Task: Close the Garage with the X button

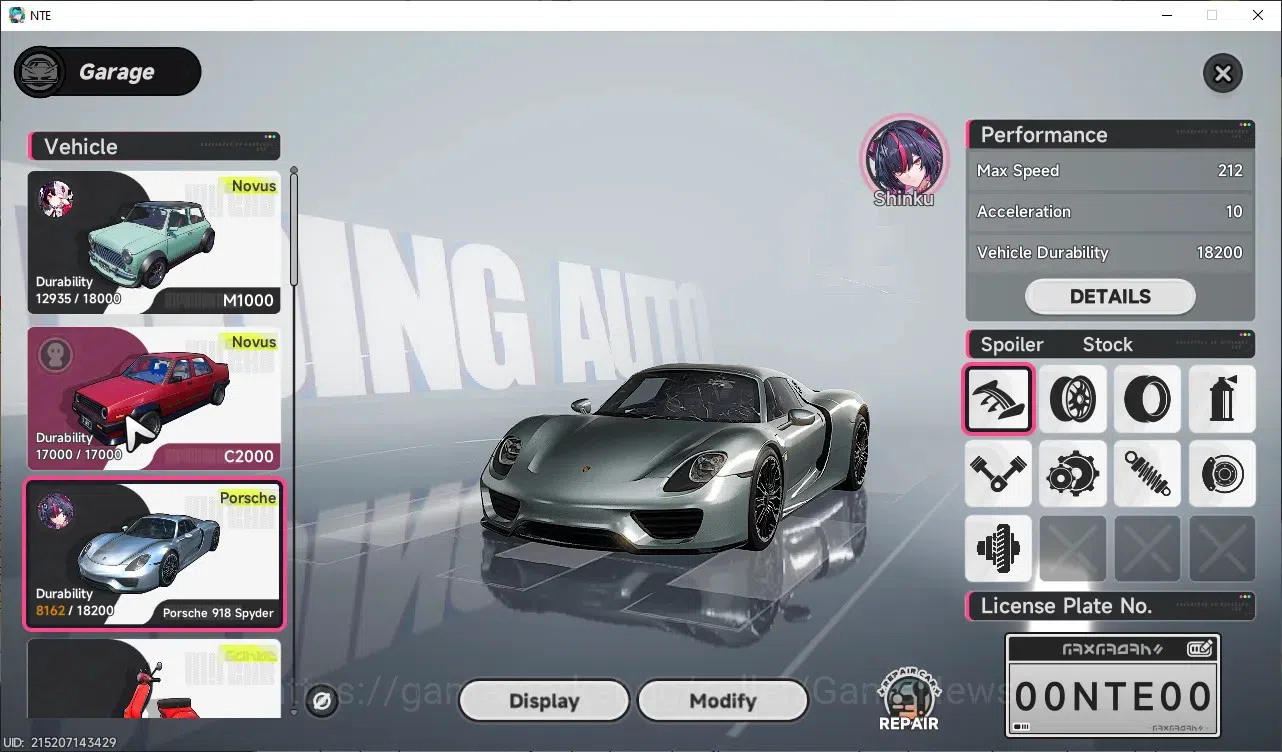Action: click(1222, 73)
